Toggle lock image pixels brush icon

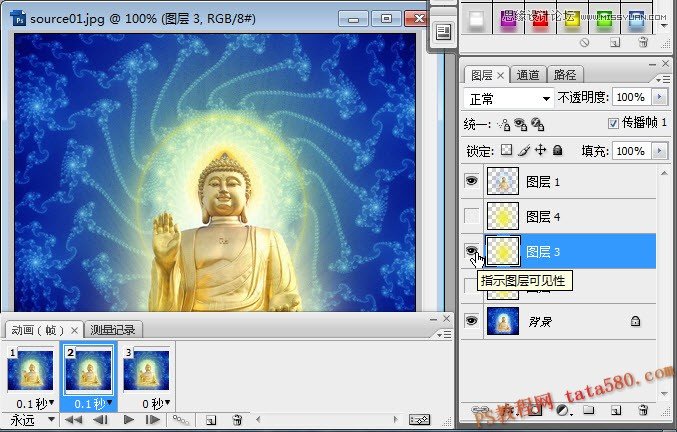tap(524, 150)
